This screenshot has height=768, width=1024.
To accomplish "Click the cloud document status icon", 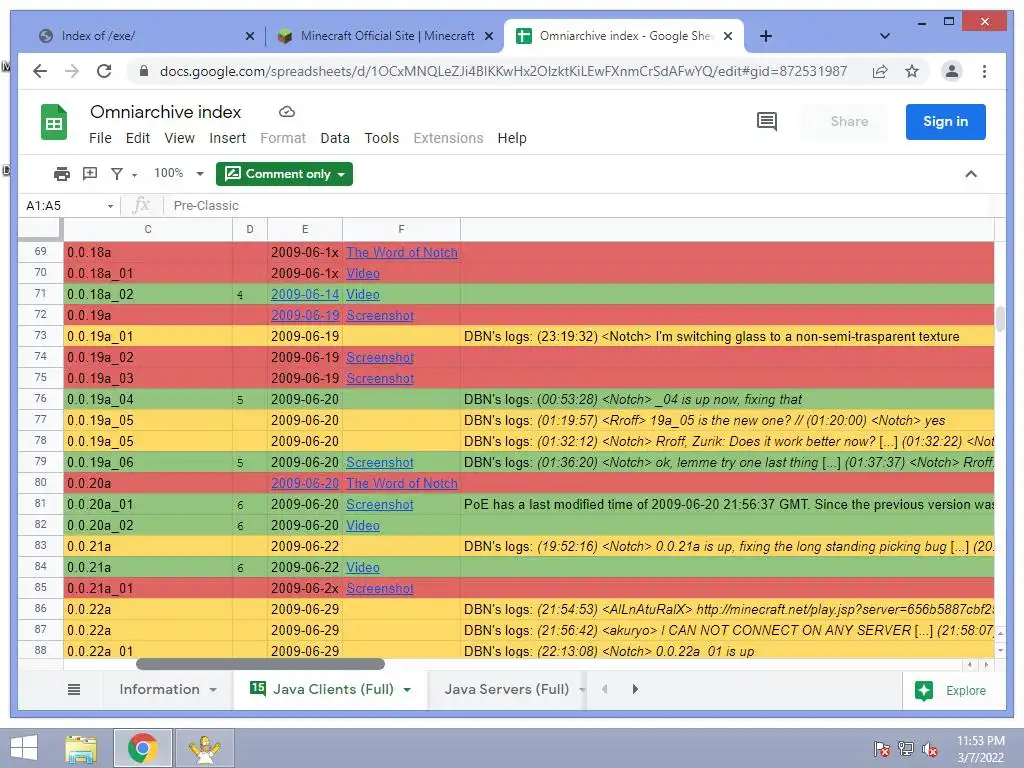I will [x=287, y=112].
